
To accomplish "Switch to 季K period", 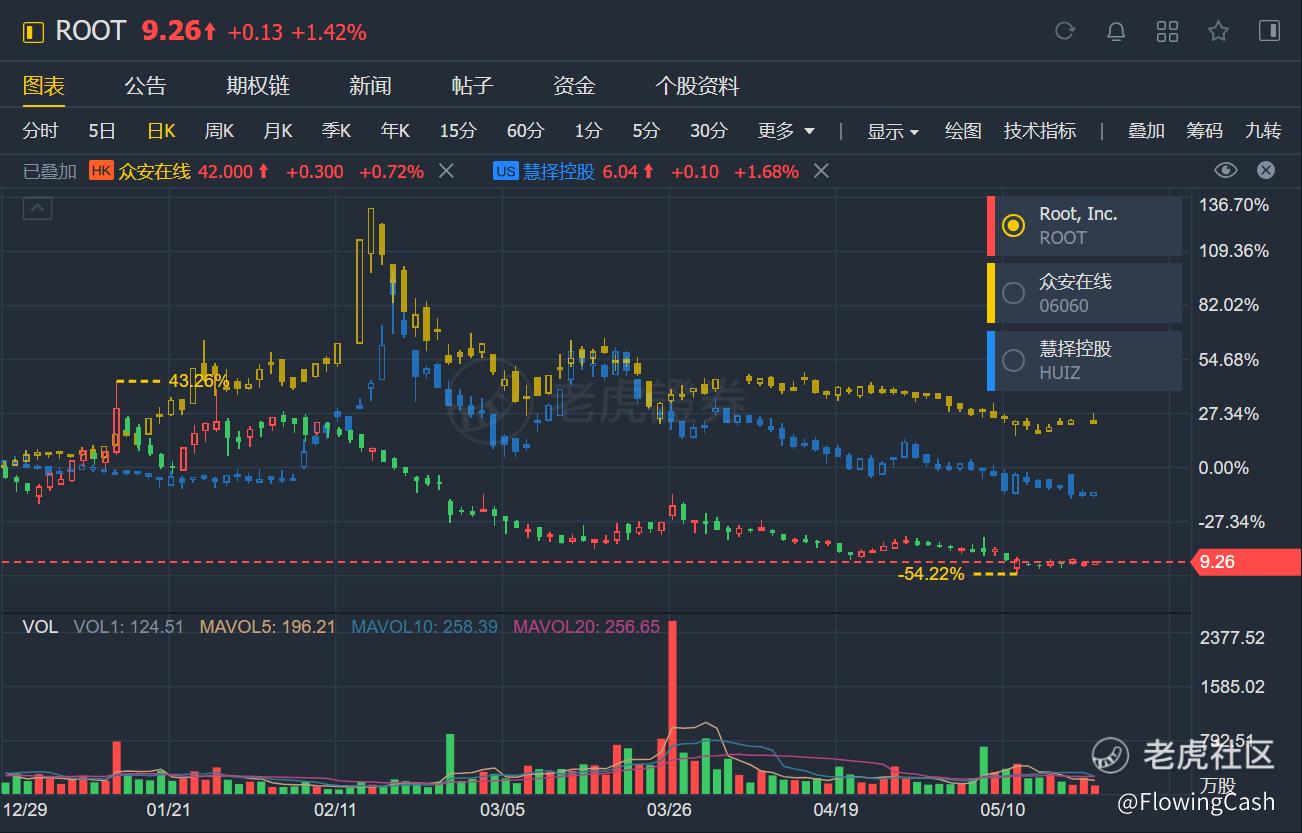I will 336,131.
